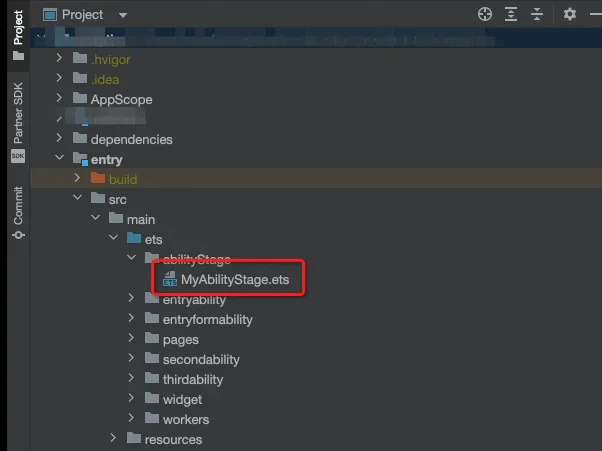Screen dimensions: 602x451
Task: Select the .hvigor folder name
Action: point(111,60)
